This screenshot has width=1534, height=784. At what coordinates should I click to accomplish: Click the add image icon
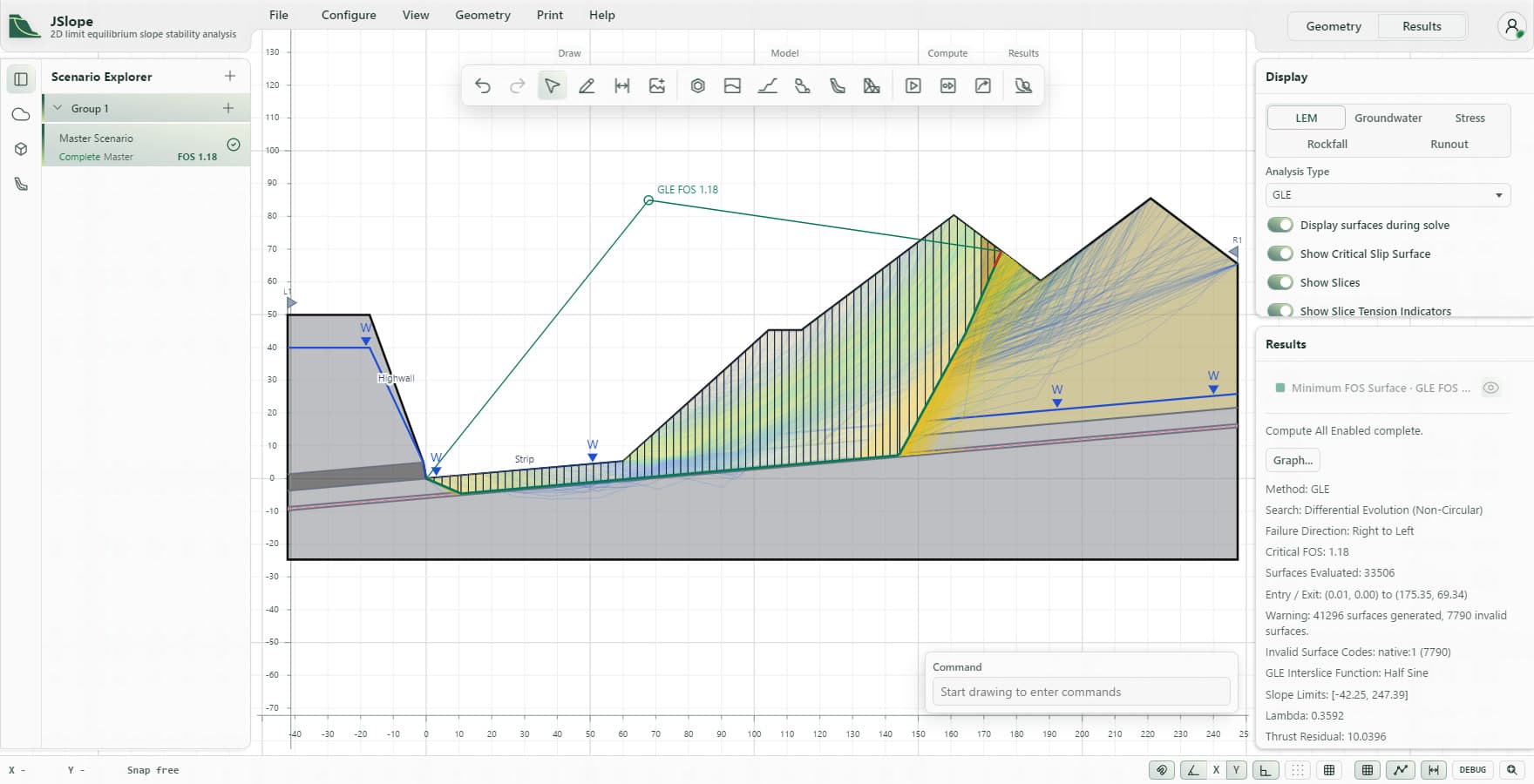[657, 85]
